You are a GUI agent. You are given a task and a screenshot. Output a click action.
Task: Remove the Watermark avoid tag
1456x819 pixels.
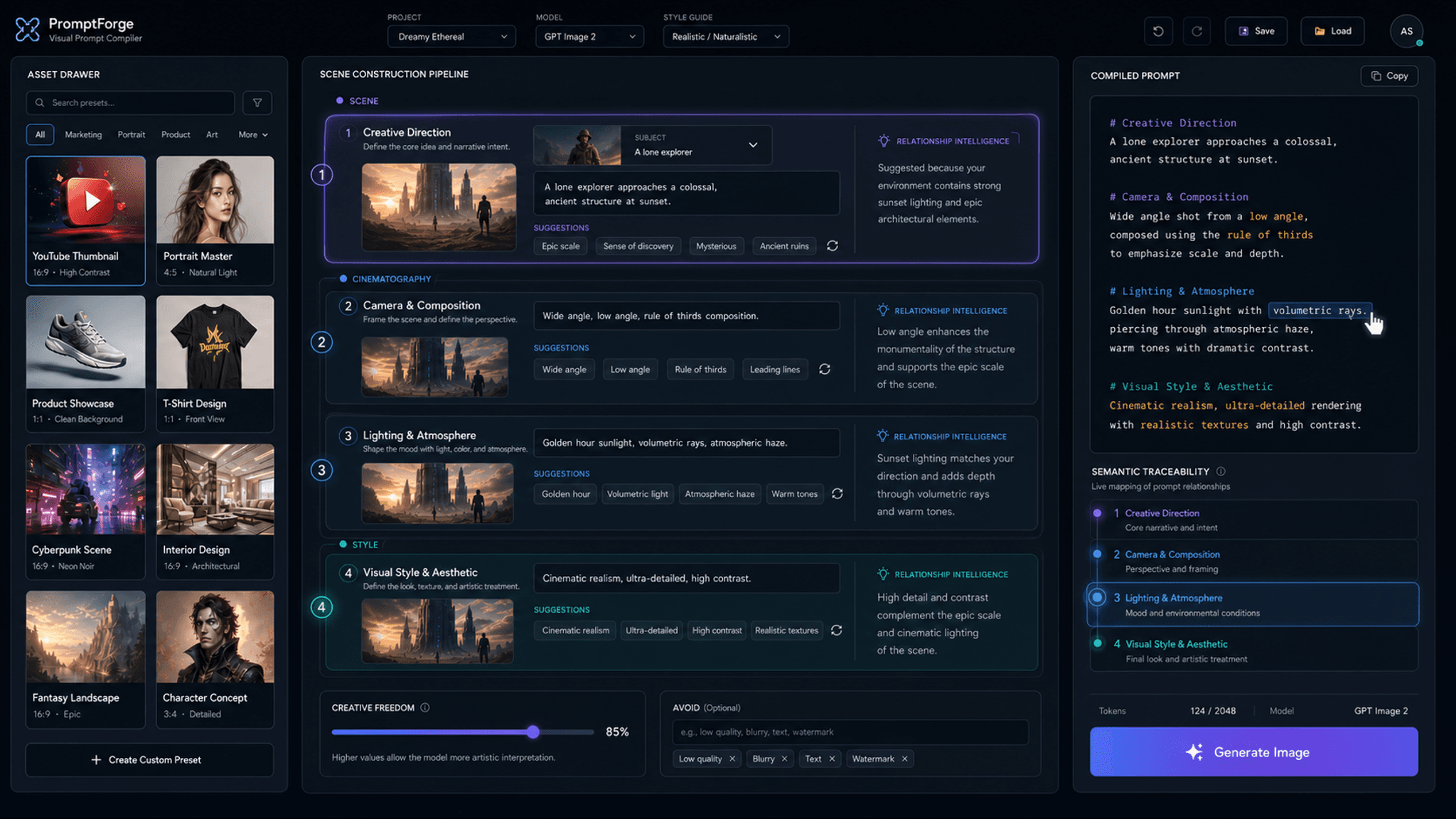904,759
